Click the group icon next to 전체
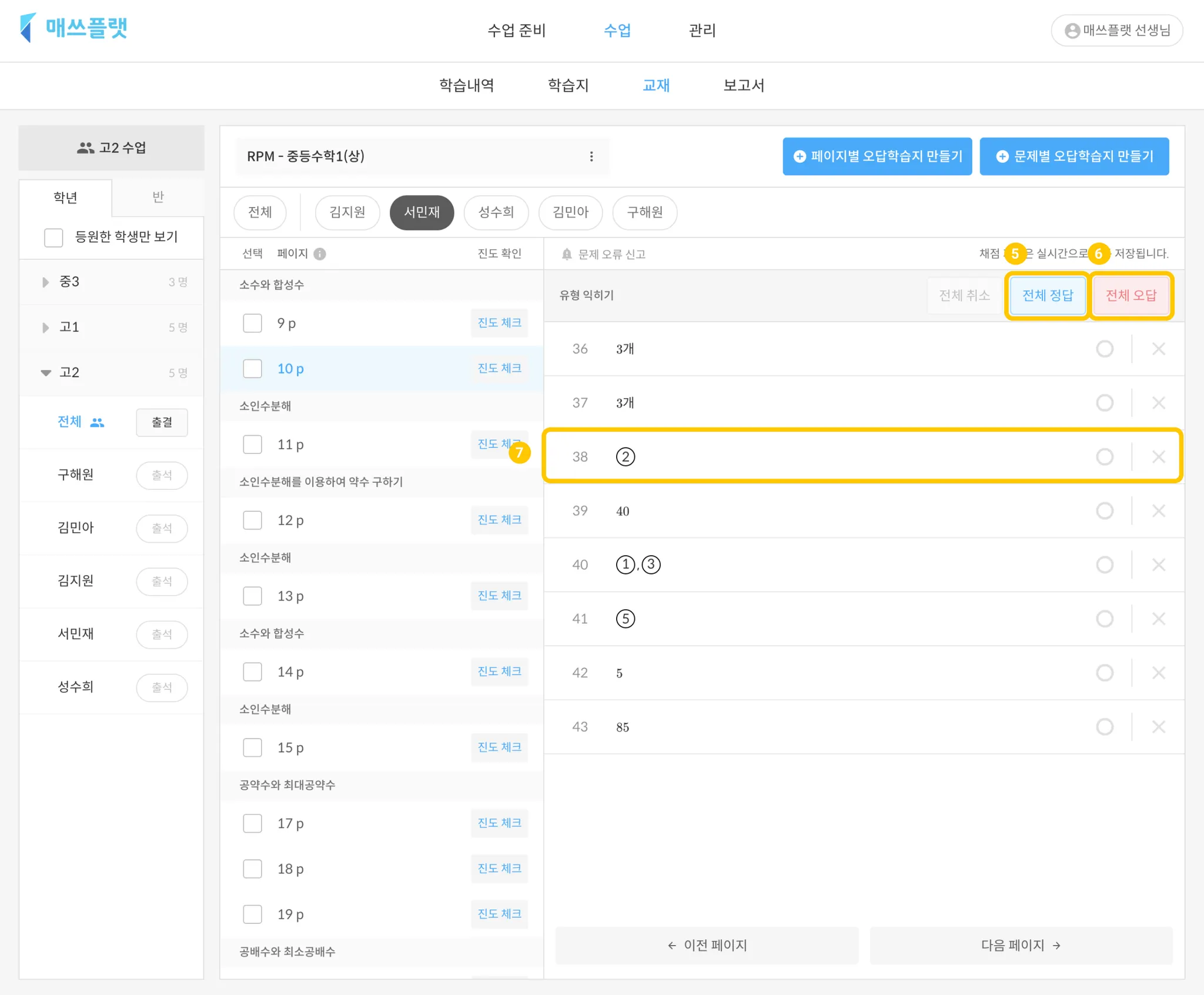This screenshot has height=995, width=1204. [x=97, y=422]
